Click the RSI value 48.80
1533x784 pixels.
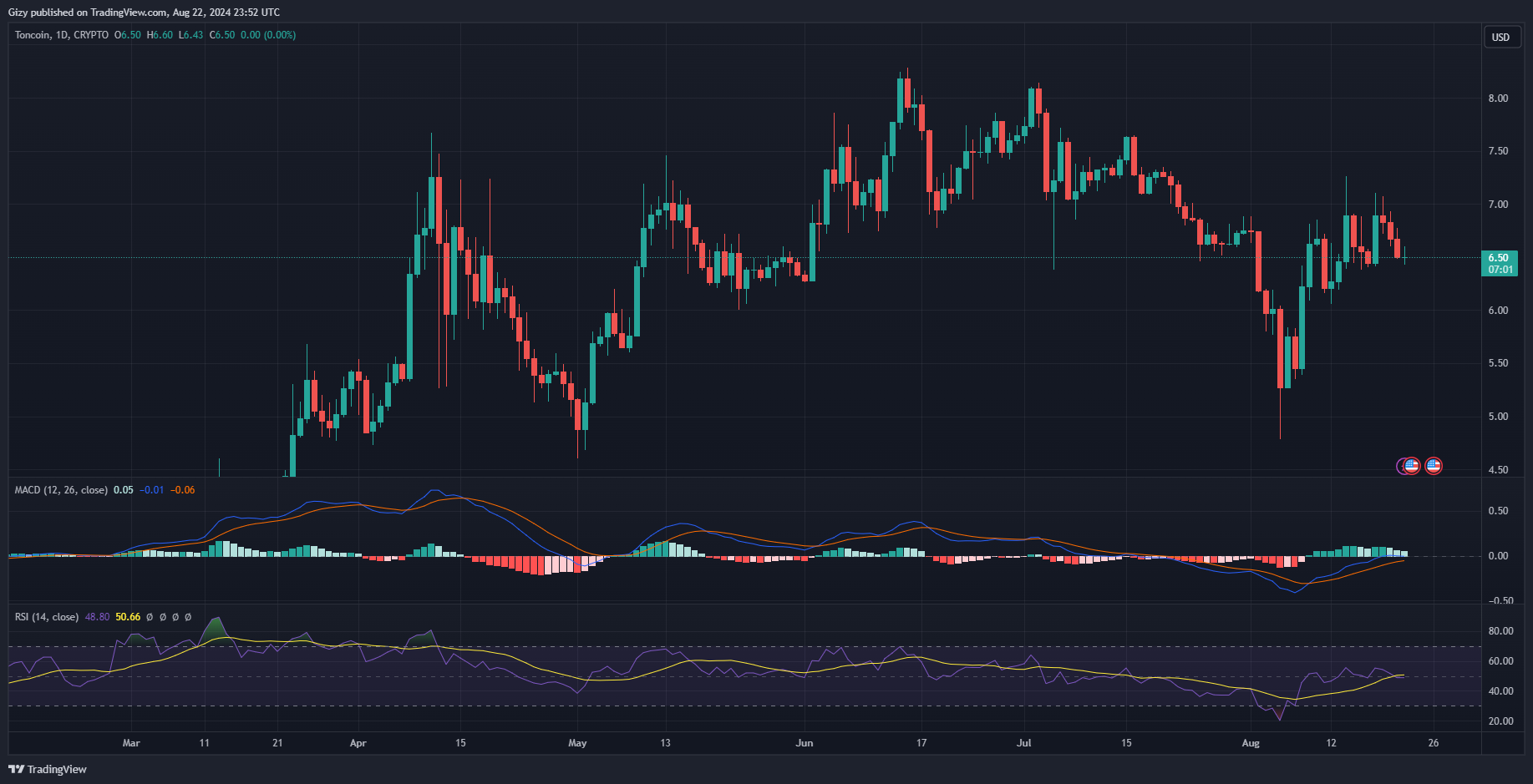click(98, 617)
